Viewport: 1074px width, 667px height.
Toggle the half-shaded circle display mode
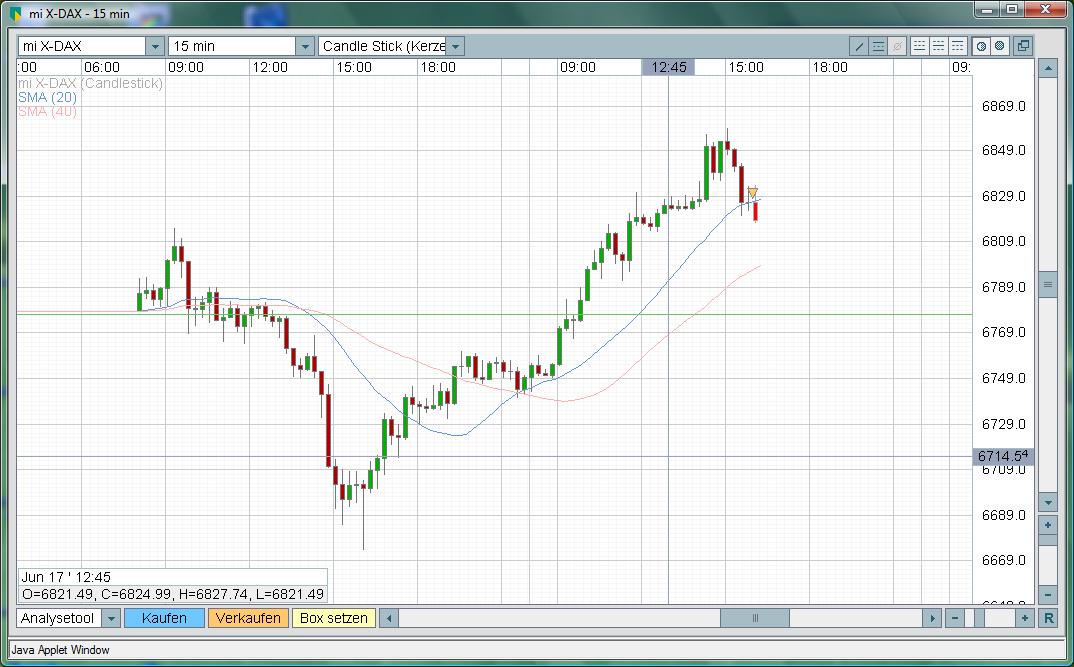pyautogui.click(x=981, y=46)
